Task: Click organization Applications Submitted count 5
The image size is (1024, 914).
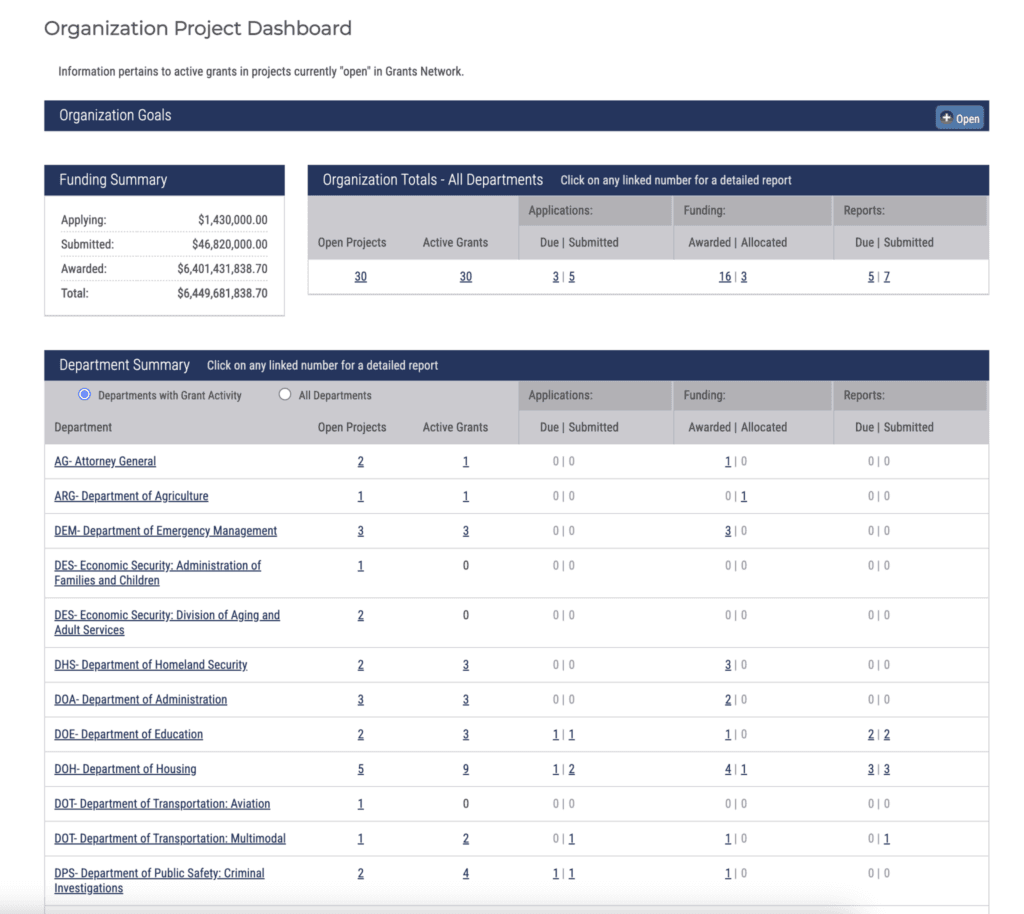Action: 572,277
